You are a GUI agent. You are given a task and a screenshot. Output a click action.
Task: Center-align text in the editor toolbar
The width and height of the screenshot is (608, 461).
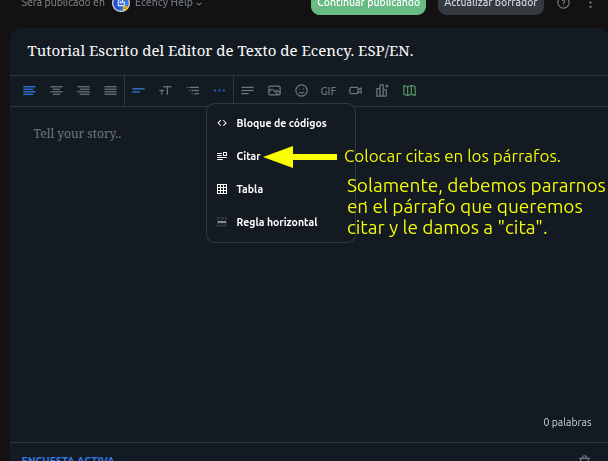pyautogui.click(x=57, y=91)
